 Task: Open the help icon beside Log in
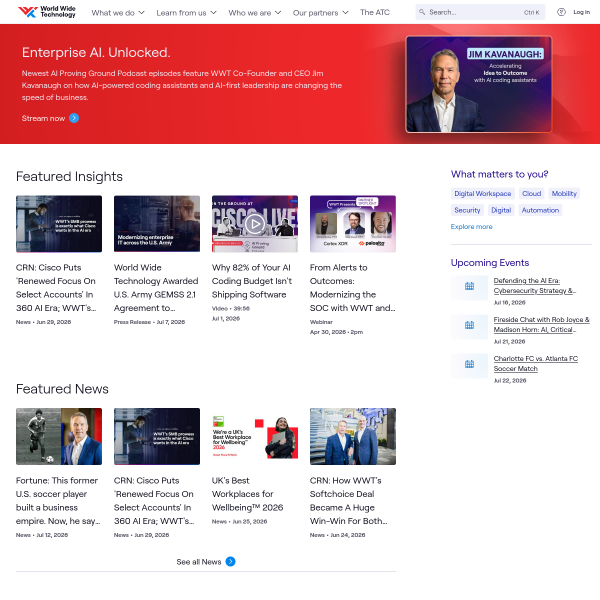point(561,12)
